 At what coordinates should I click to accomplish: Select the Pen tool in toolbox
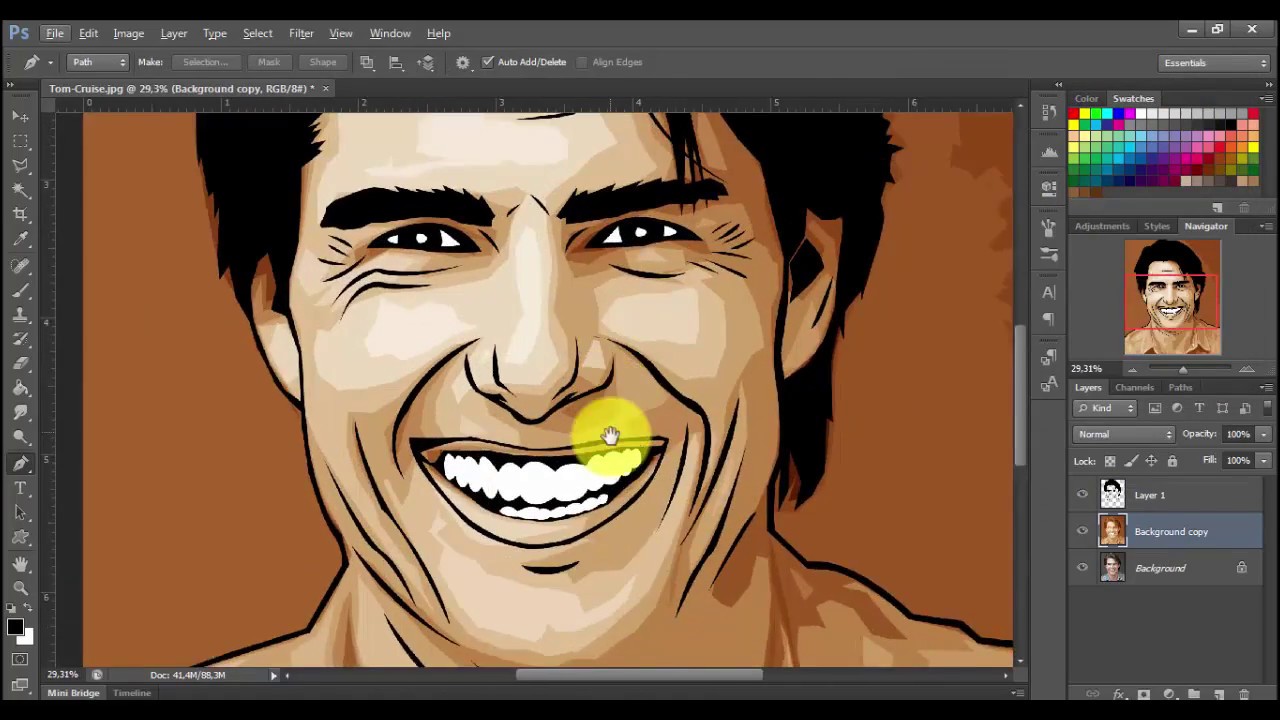click(21, 463)
